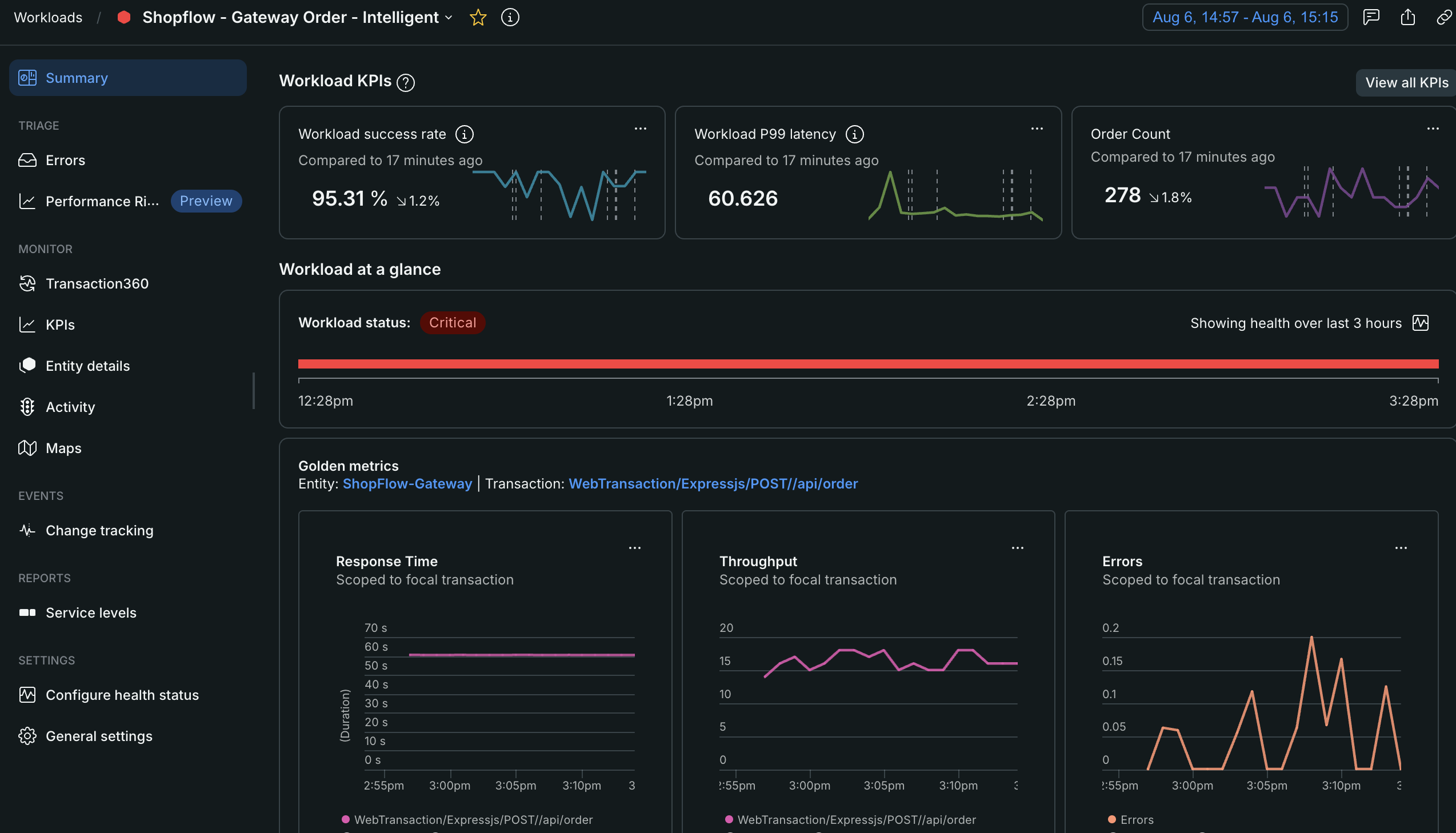Click the share export icon in top bar

pyautogui.click(x=1408, y=17)
